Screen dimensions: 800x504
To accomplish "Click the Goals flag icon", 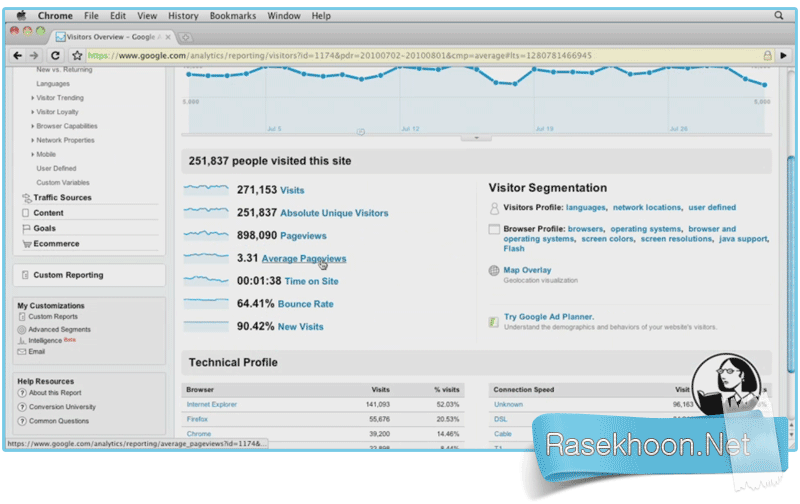I will coord(26,229).
